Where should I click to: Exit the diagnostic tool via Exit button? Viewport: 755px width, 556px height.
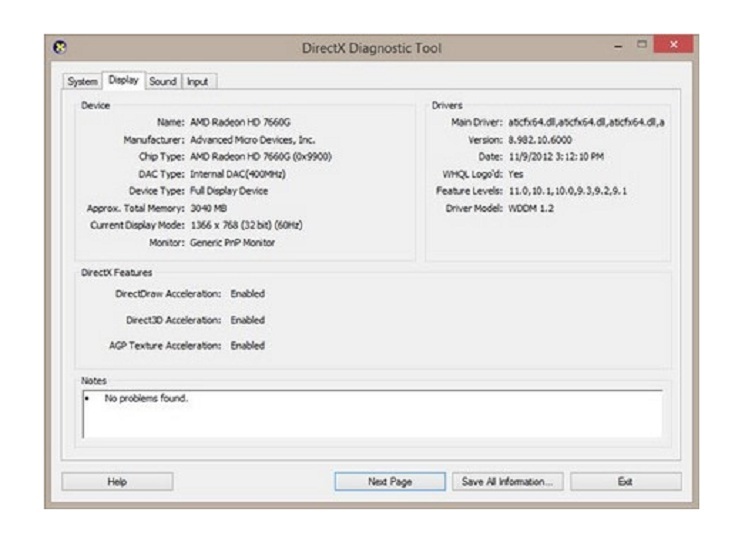coord(625,482)
